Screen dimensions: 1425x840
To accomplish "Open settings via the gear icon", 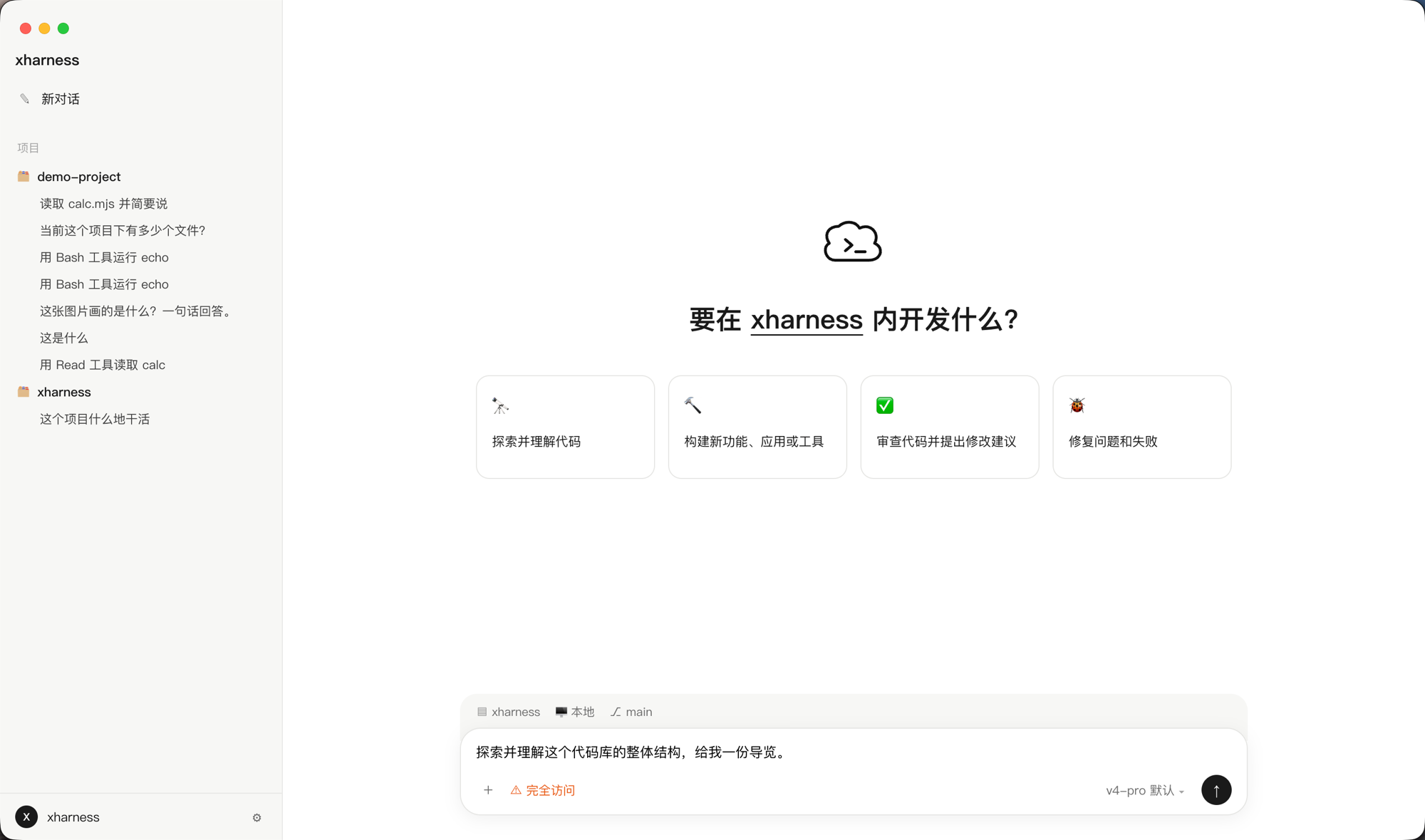I will coord(256,818).
